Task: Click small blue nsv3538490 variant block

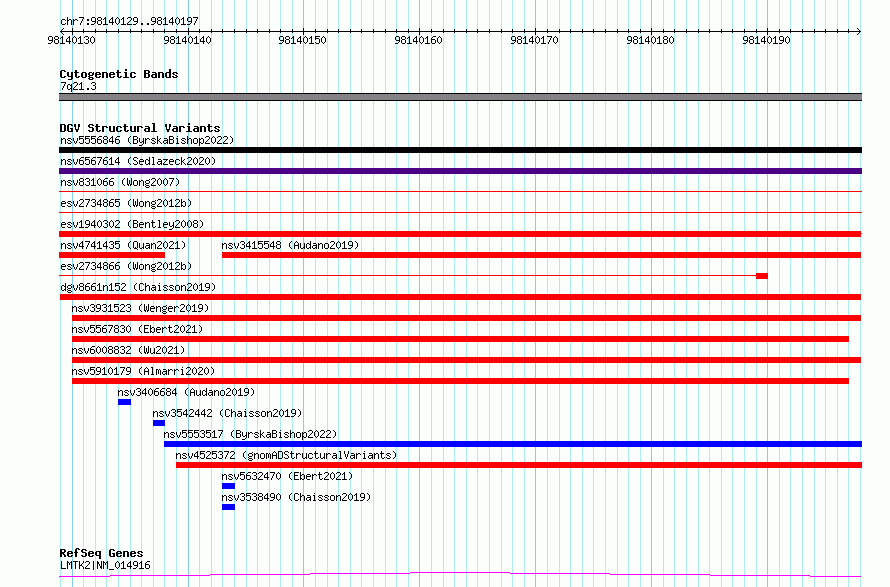Action: (228, 507)
